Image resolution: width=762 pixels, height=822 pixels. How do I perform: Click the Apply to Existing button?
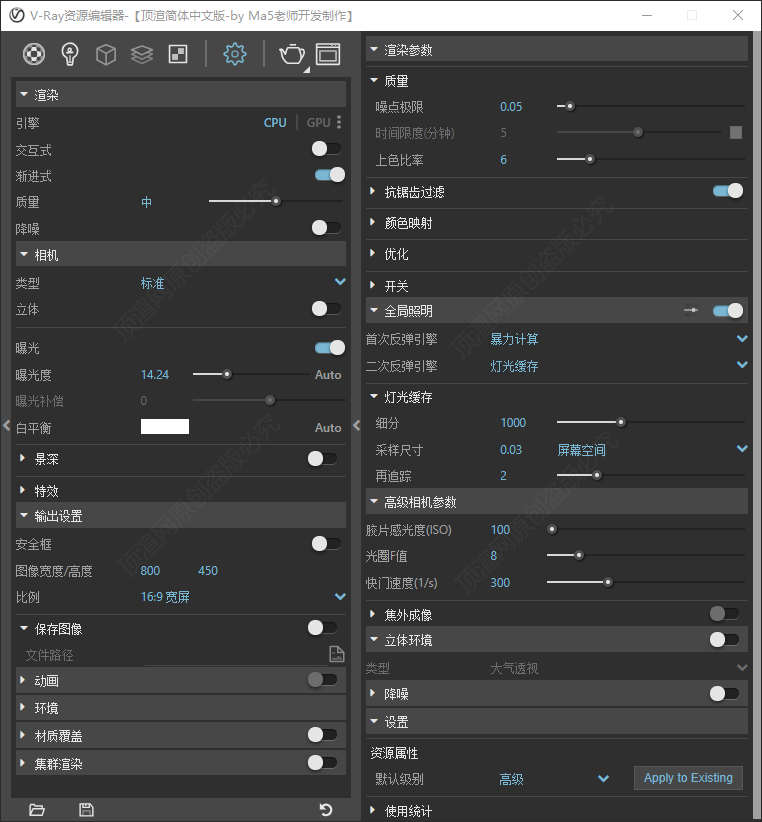688,778
